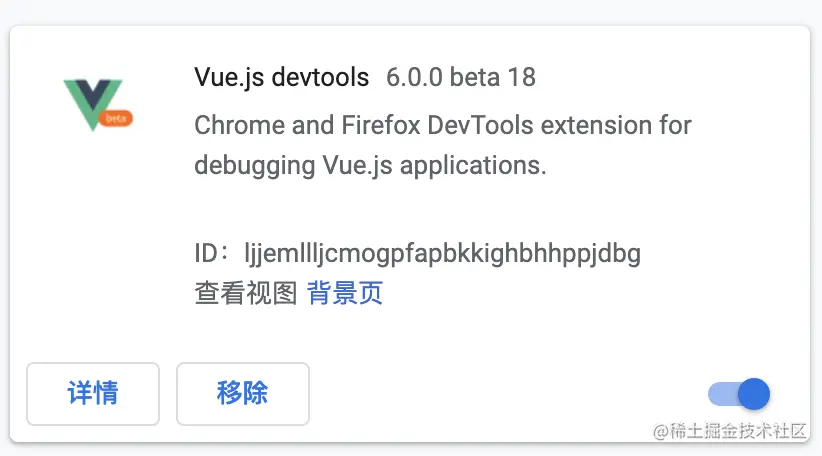The height and width of the screenshot is (456, 822).
Task: Click the word devtools in the title
Action: 320,78
